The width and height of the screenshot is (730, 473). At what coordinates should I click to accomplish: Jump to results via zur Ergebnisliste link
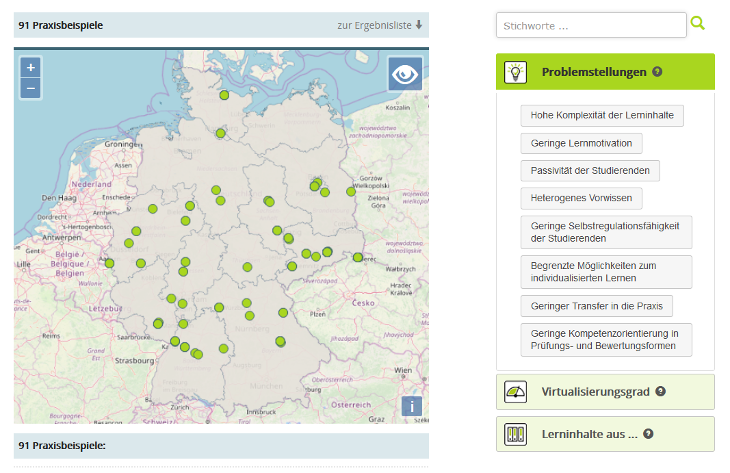pyautogui.click(x=380, y=25)
